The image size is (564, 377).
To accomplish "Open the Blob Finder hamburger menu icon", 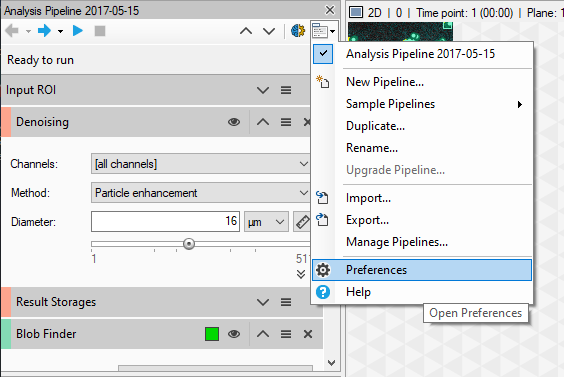I will [x=286, y=334].
